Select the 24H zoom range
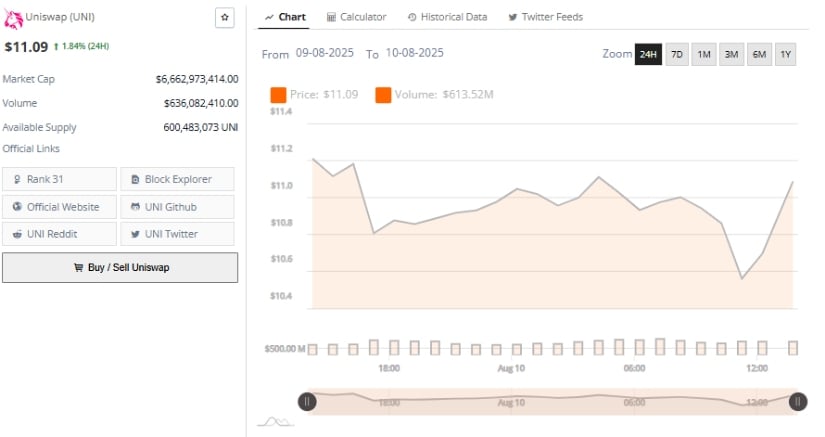 tap(648, 54)
